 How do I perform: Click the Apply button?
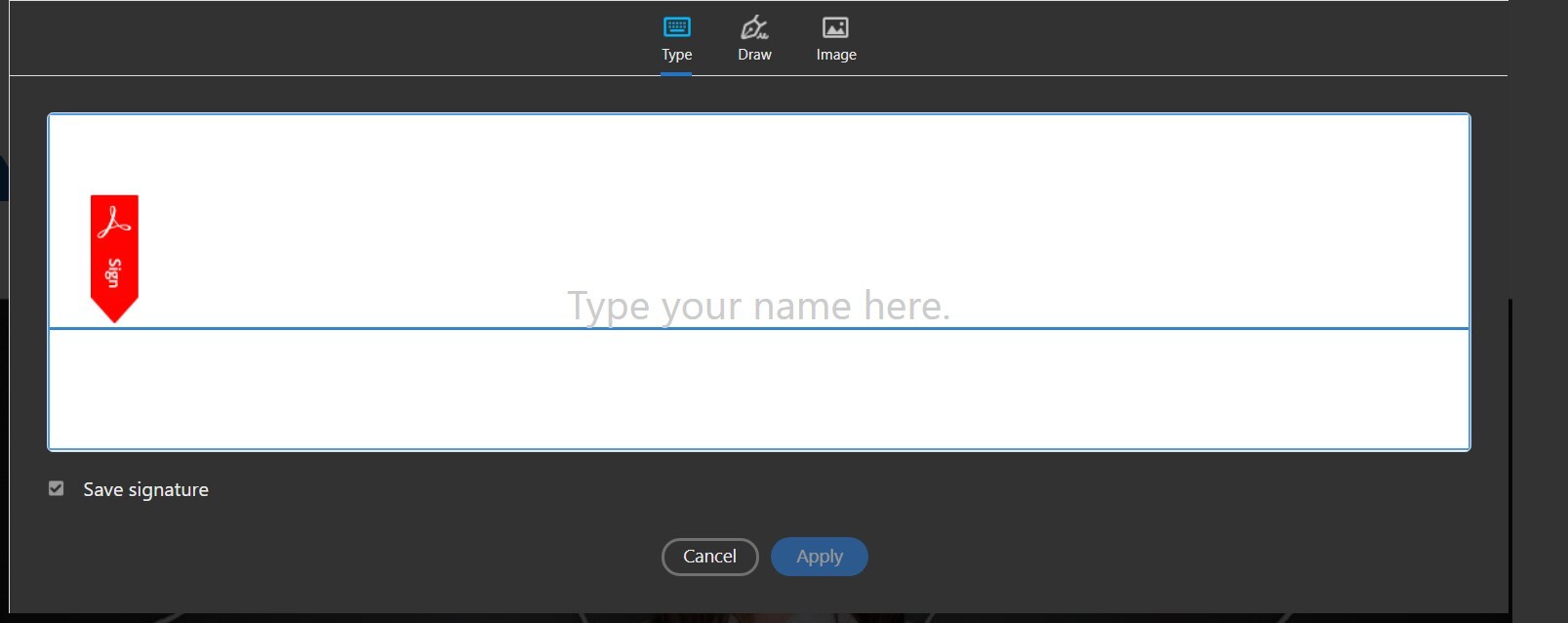820,557
